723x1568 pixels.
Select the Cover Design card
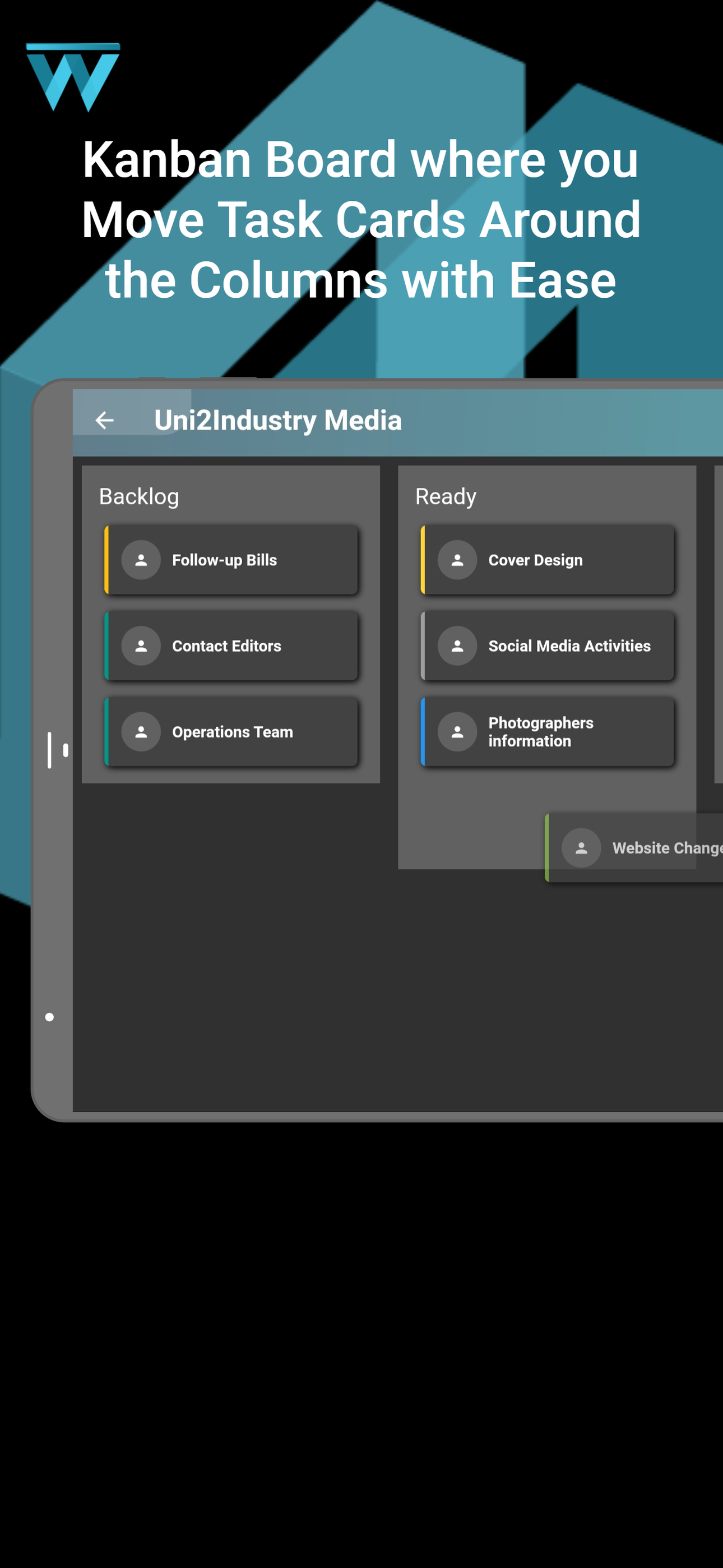547,560
